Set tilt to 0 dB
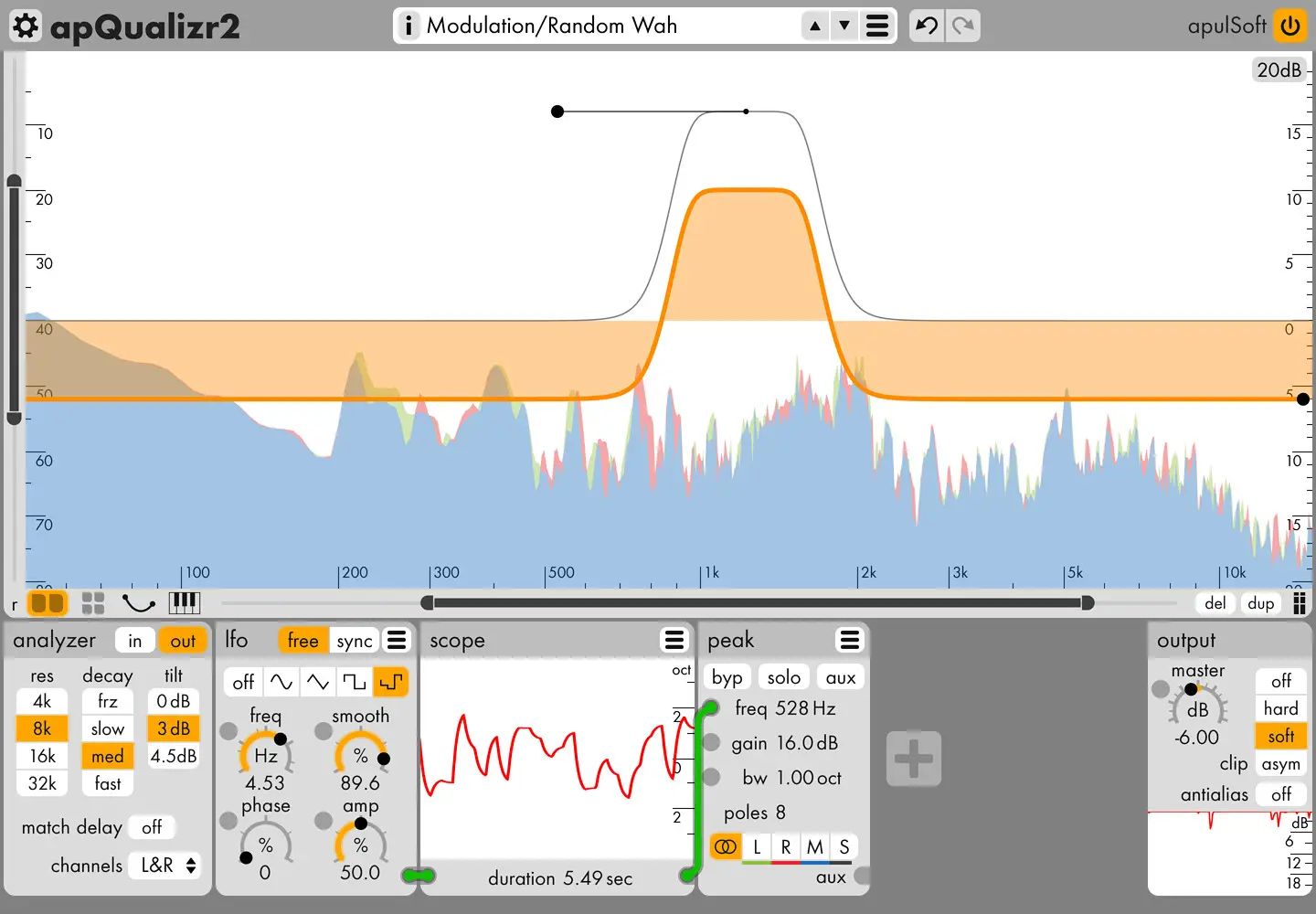 click(174, 702)
